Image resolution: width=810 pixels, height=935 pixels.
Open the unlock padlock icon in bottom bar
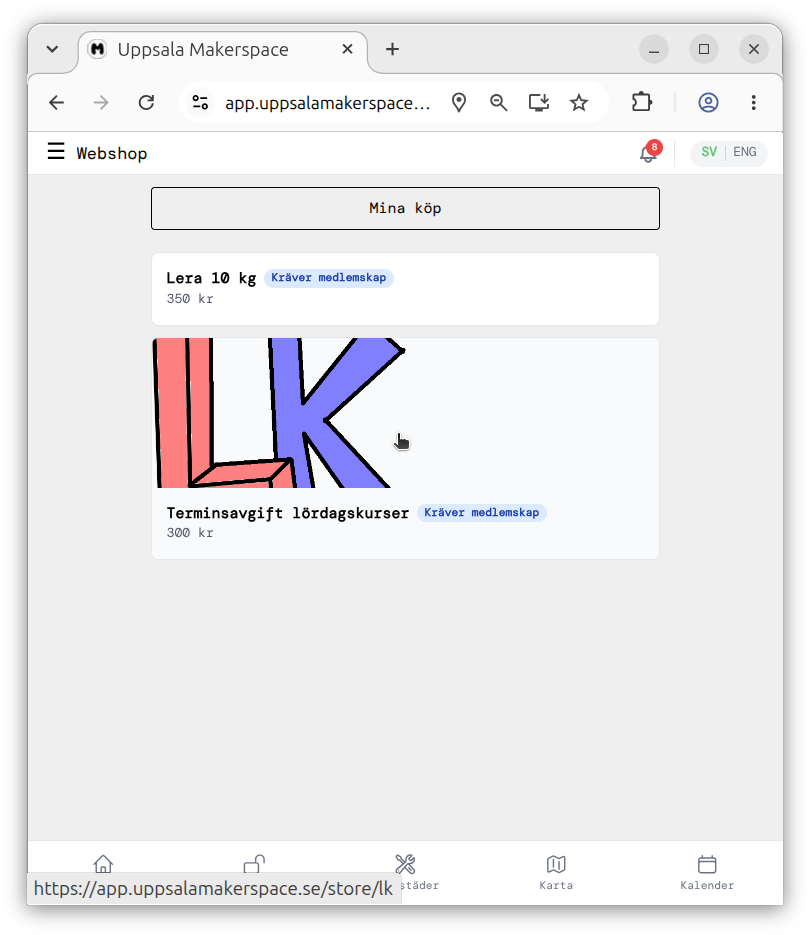pyautogui.click(x=254, y=863)
